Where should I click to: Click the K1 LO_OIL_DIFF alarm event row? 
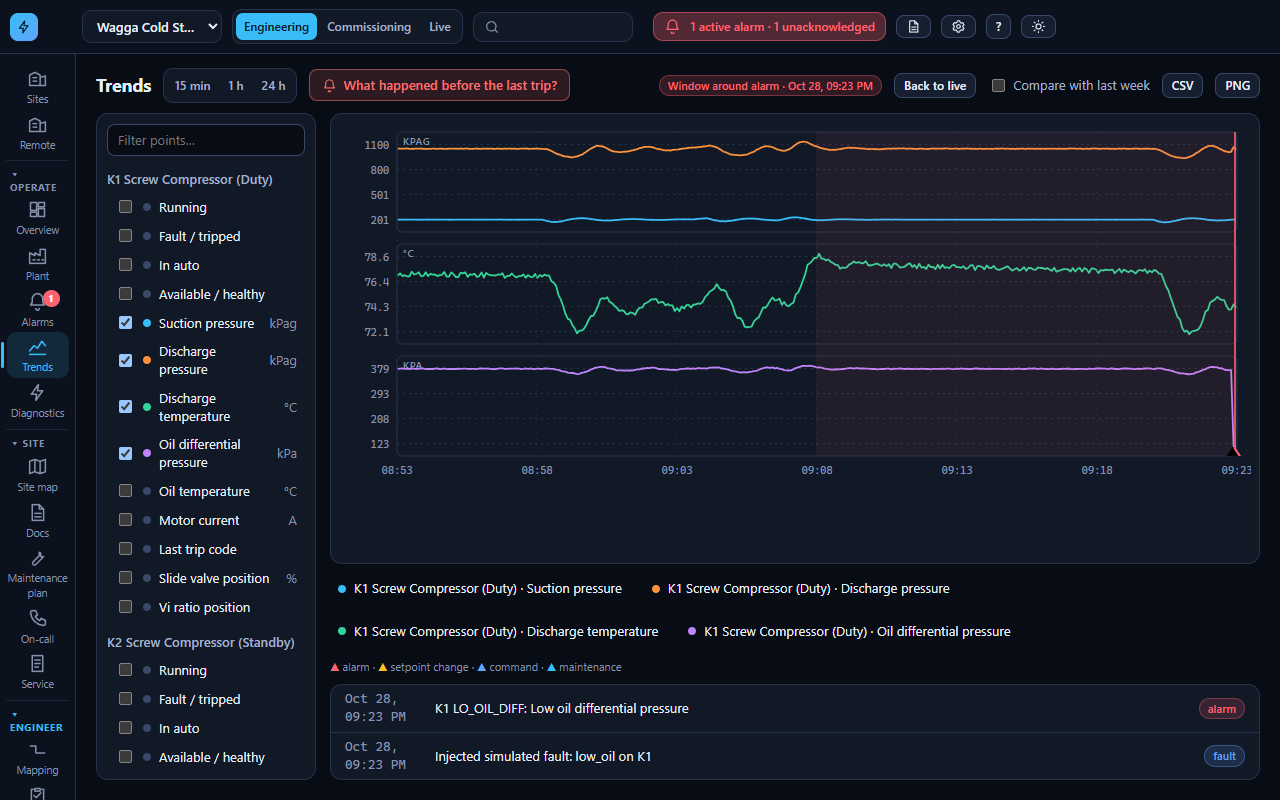(795, 709)
